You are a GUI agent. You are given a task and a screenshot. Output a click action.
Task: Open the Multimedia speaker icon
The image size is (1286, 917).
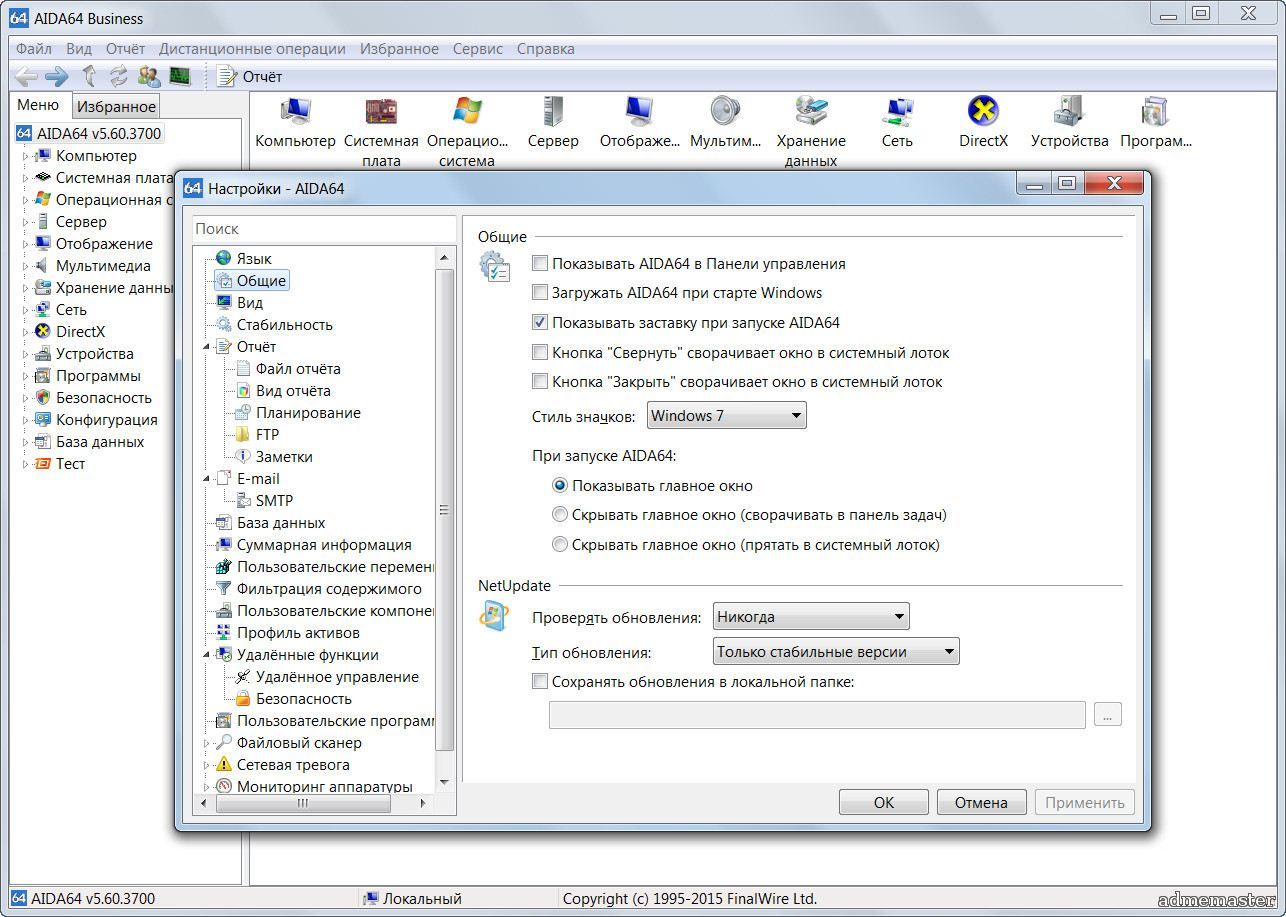tap(725, 112)
